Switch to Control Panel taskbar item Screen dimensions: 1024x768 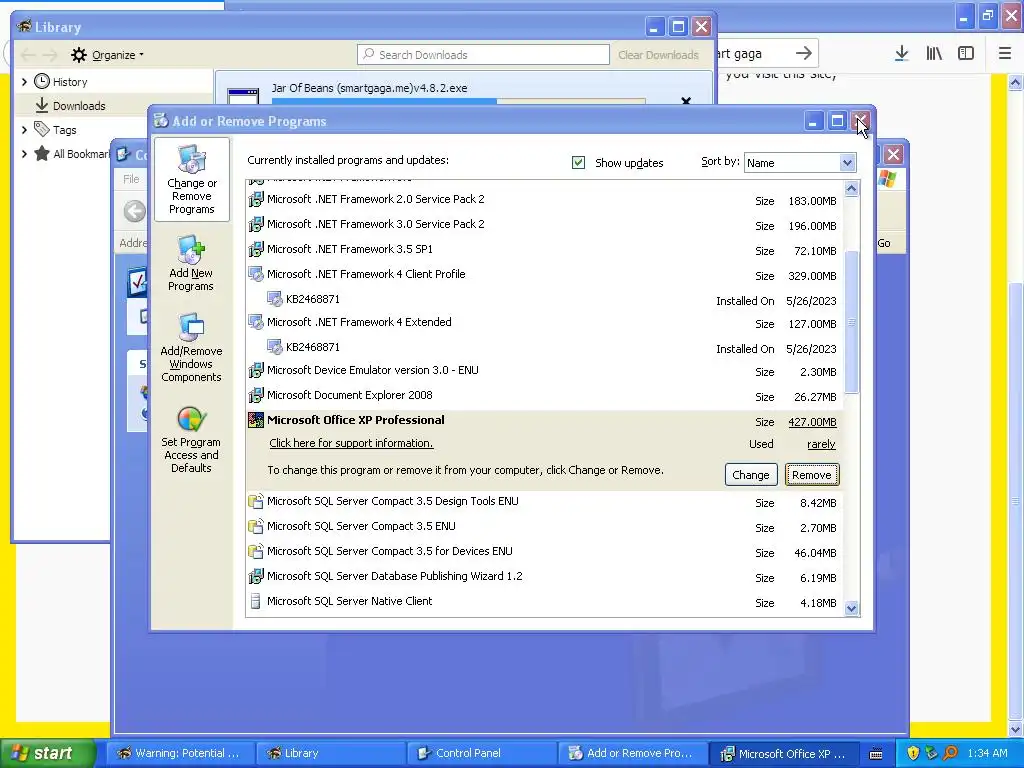pos(481,754)
